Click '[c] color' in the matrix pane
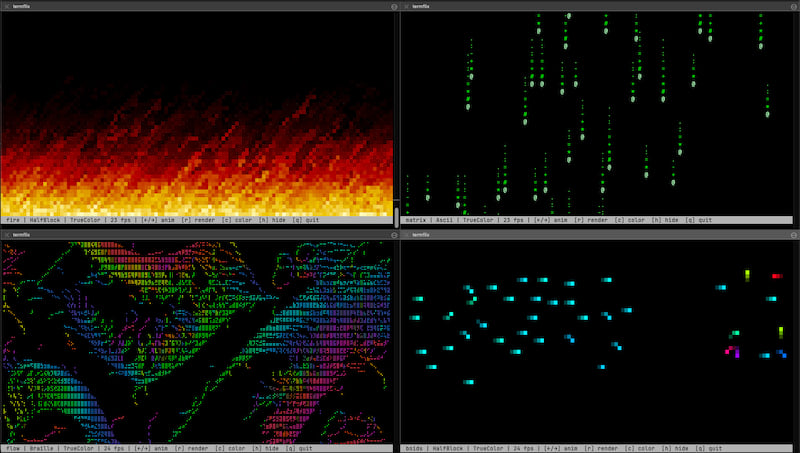 coord(630,220)
